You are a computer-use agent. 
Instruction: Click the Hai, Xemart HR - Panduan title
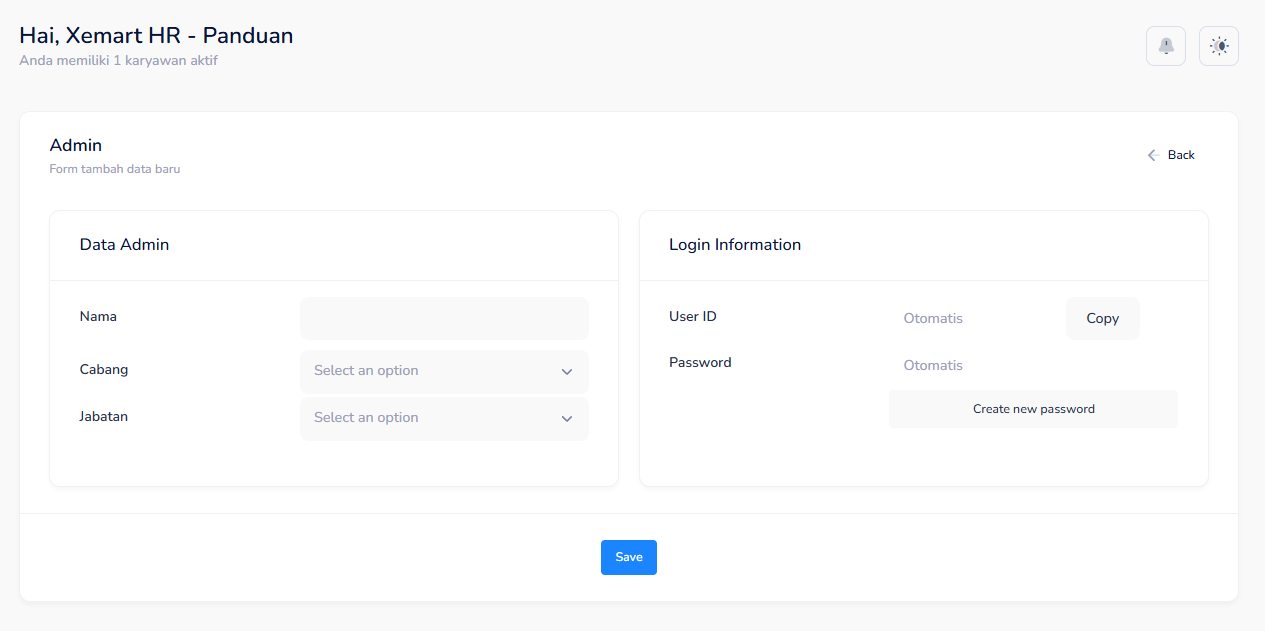tap(156, 36)
